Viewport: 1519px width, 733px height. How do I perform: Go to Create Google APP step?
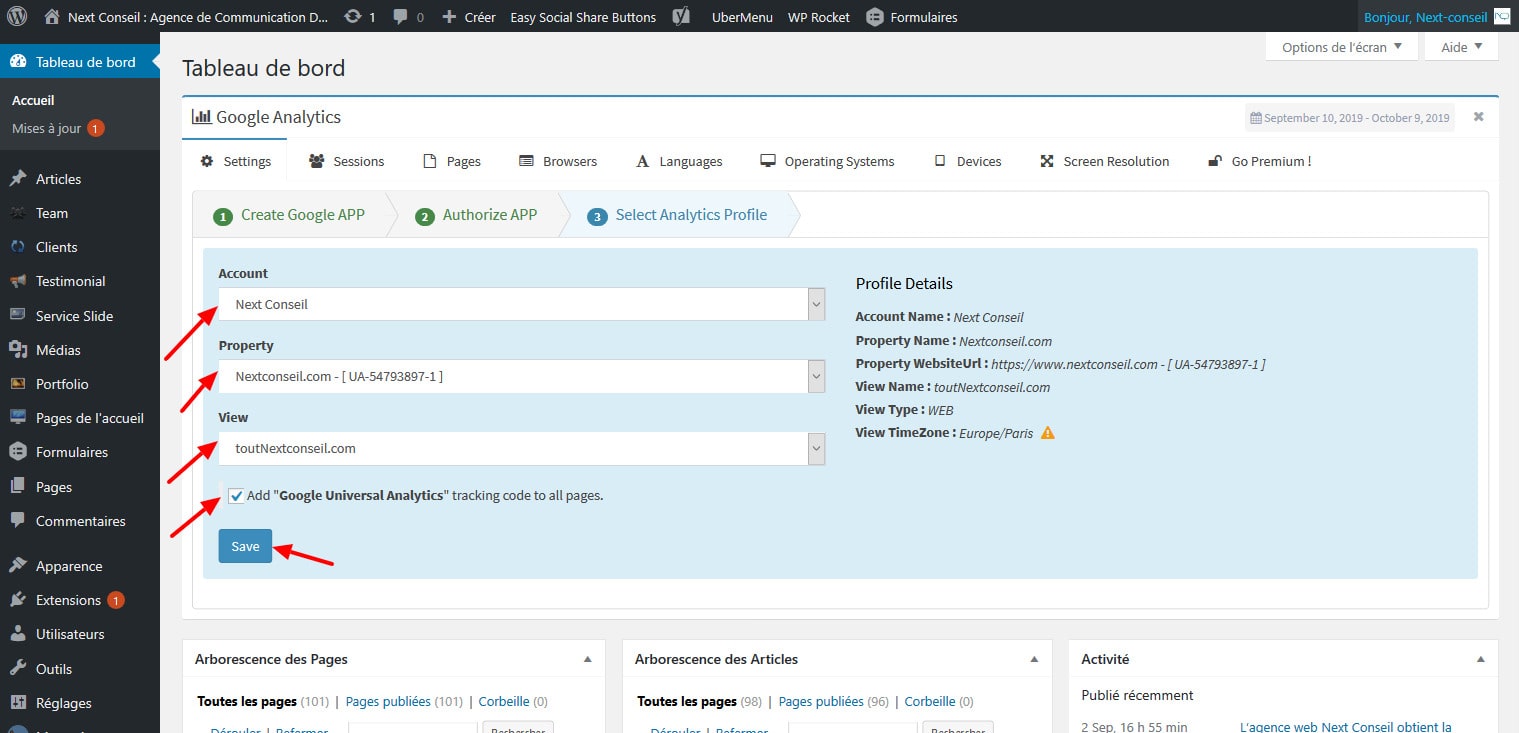290,215
